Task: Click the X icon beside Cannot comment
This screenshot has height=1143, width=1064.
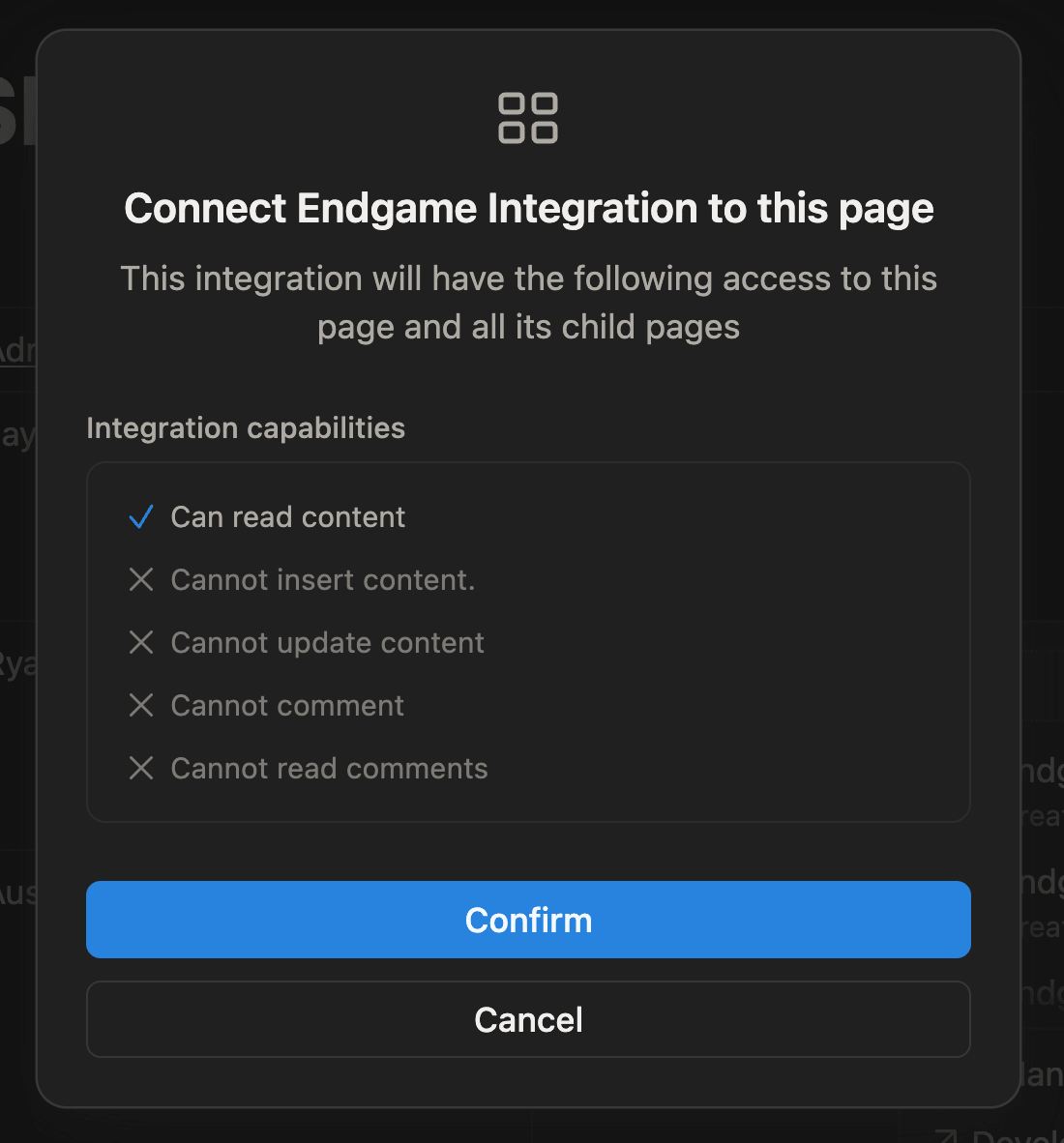Action: pos(141,705)
